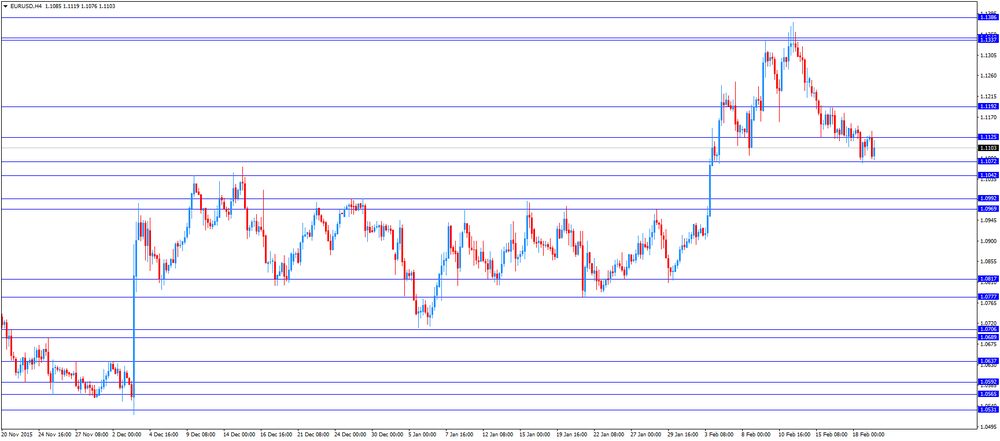Select the 1.1337 price level tag
The height and width of the screenshot is (441, 1000).
987,40
